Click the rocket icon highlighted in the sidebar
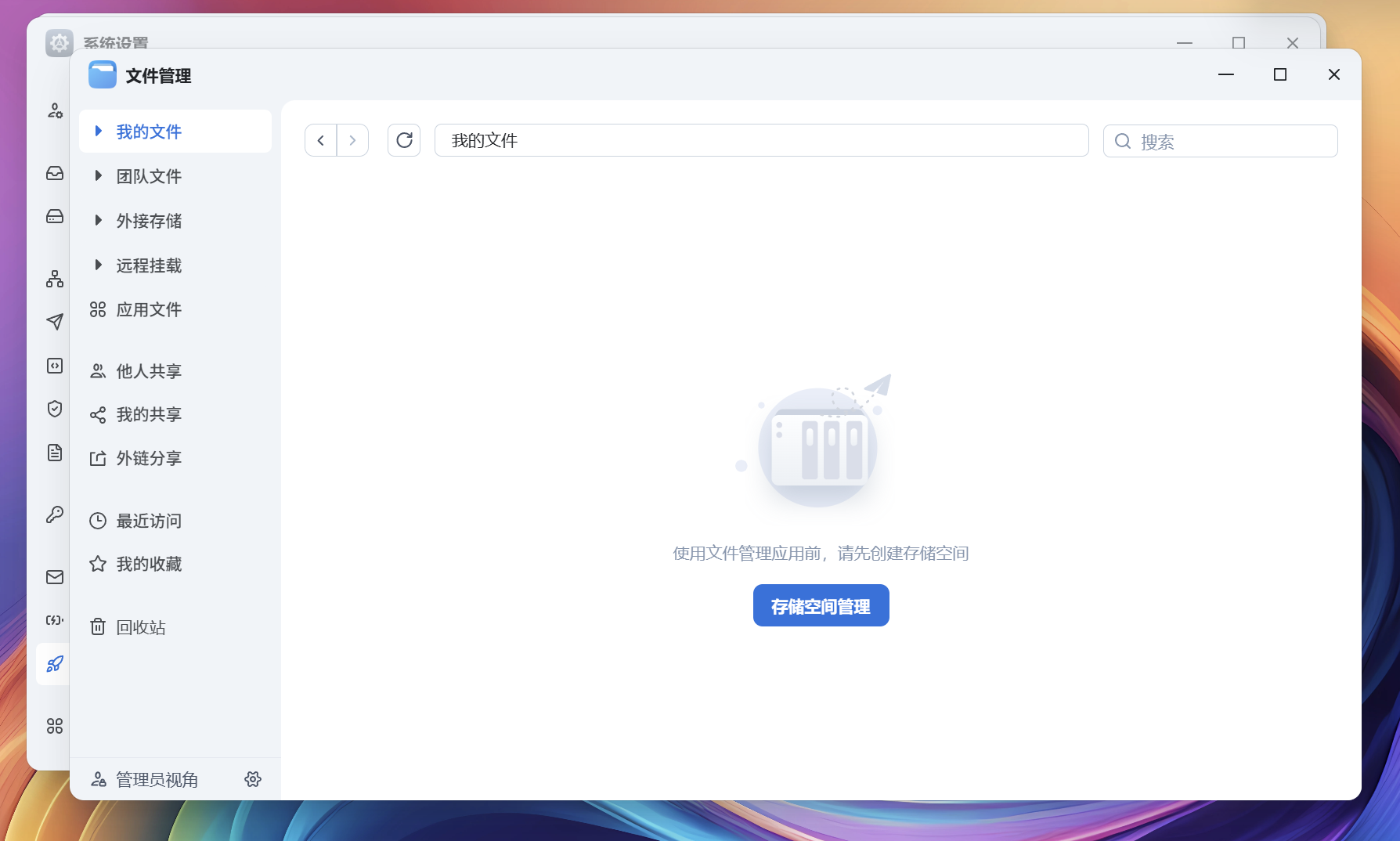This screenshot has width=1400, height=841. [54, 664]
